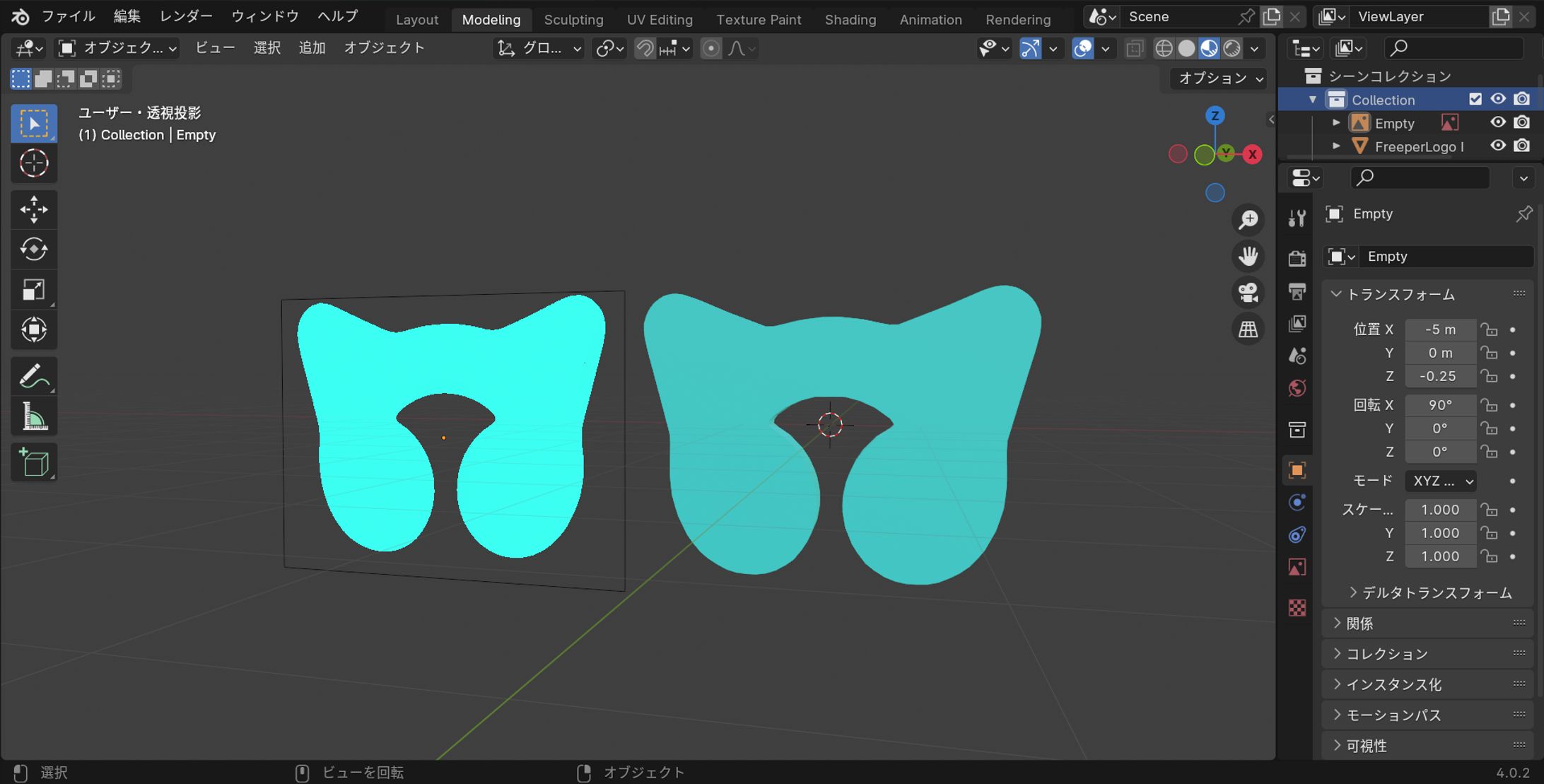The image size is (1544, 784).
Task: Open the 追加 menu in header
Action: pos(312,48)
